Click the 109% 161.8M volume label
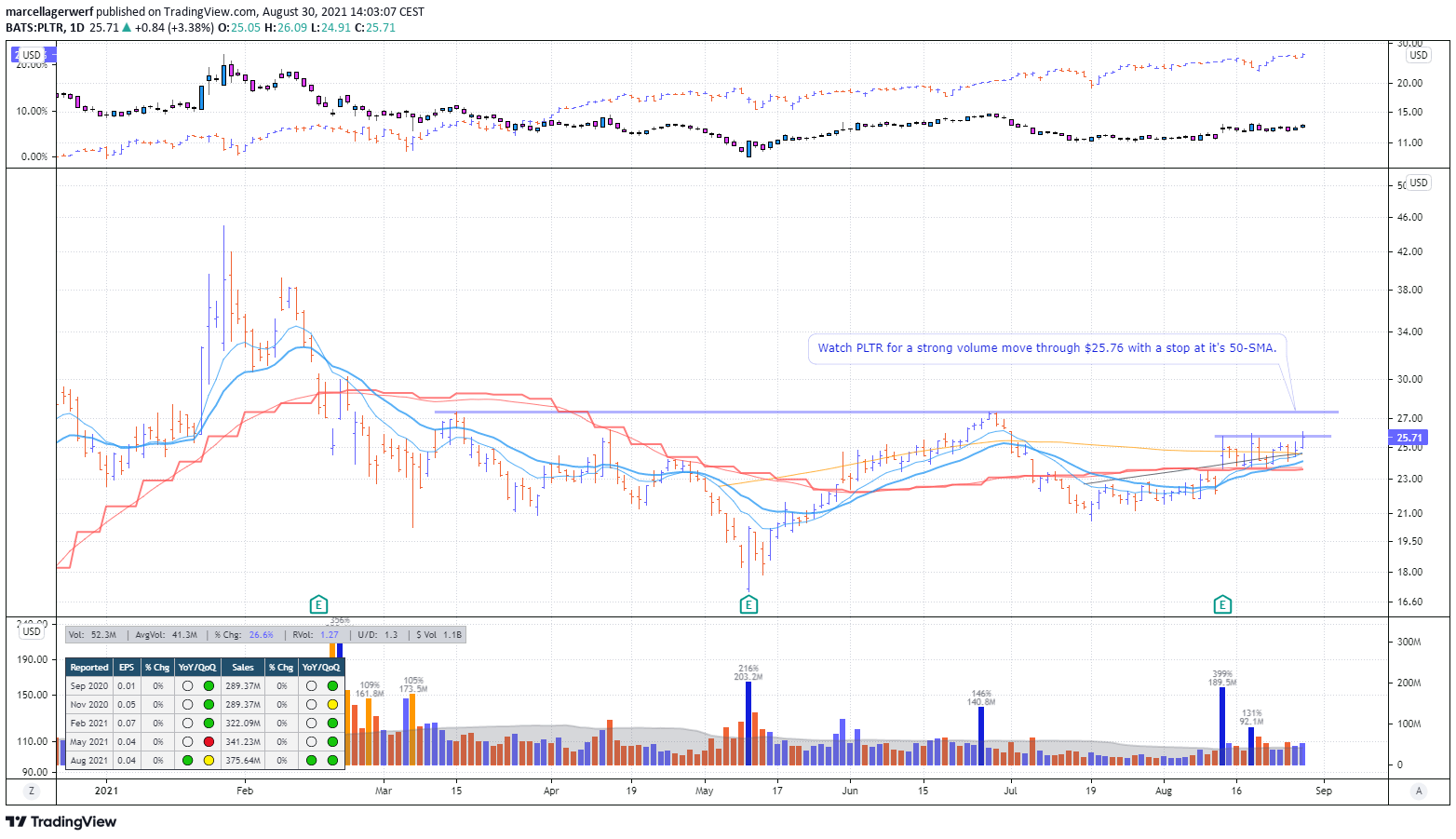1456x839 pixels. point(370,689)
